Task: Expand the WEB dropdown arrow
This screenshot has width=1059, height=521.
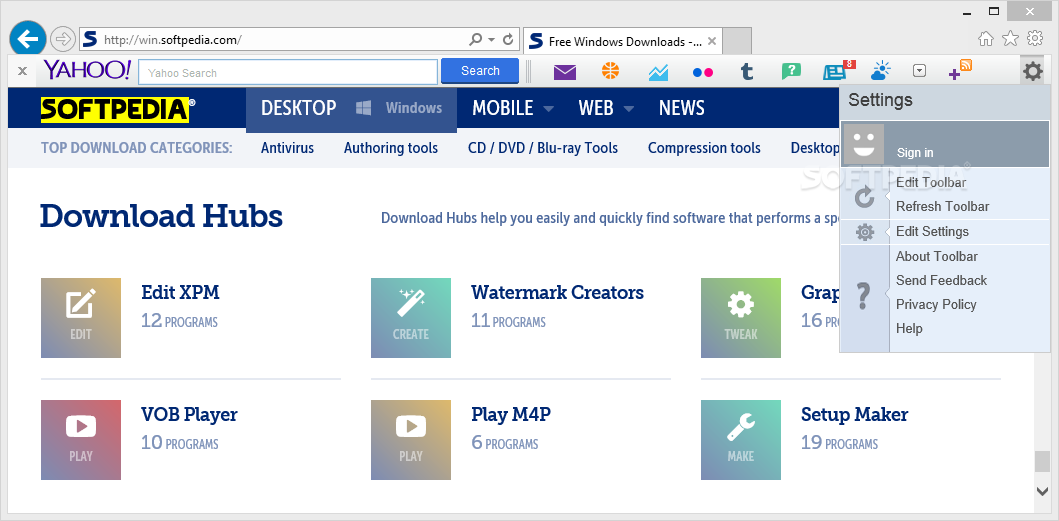Action: coord(629,109)
